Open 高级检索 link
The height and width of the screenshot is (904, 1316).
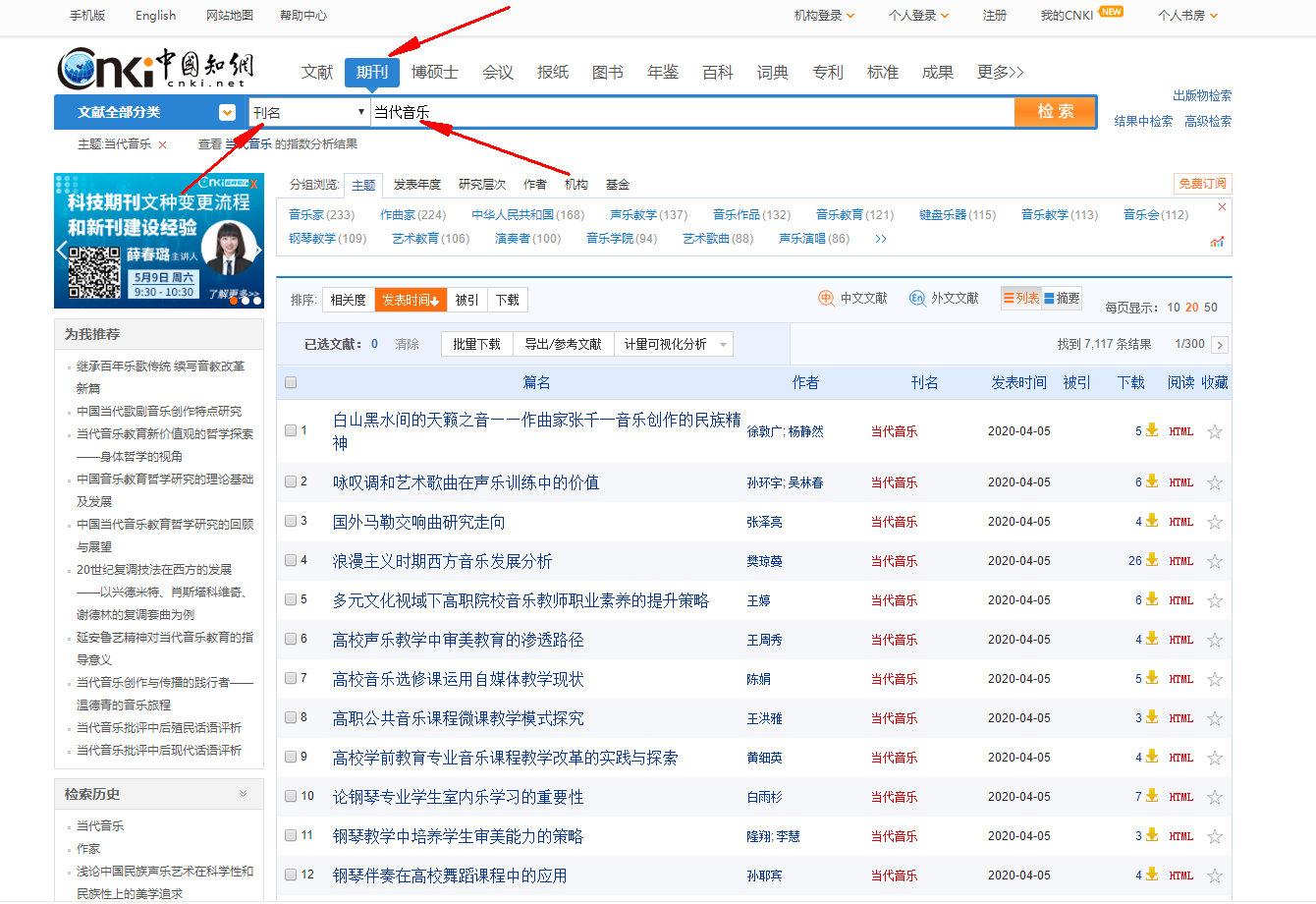point(1208,121)
